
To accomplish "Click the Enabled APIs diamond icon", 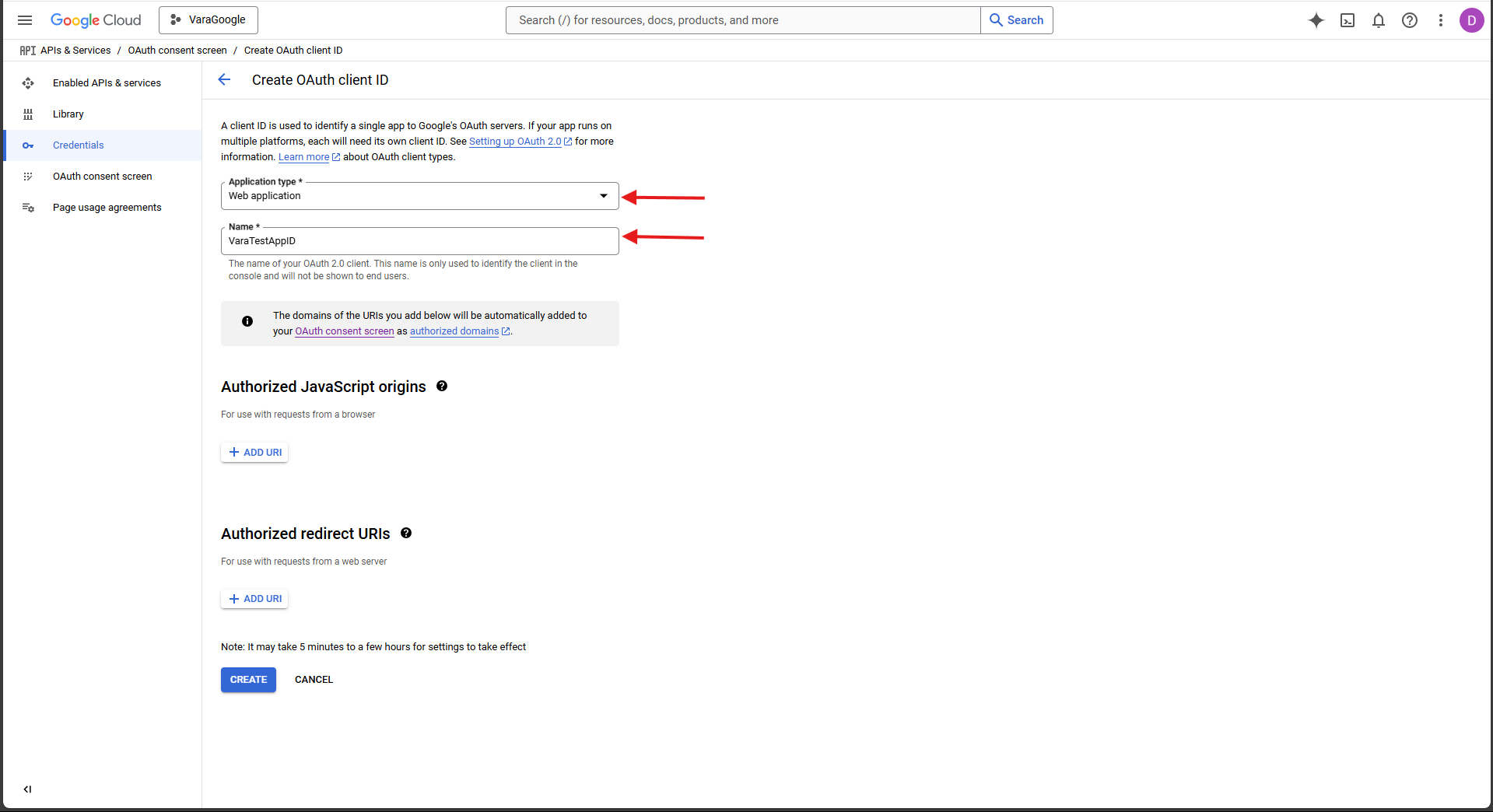I will pyautogui.click(x=28, y=83).
